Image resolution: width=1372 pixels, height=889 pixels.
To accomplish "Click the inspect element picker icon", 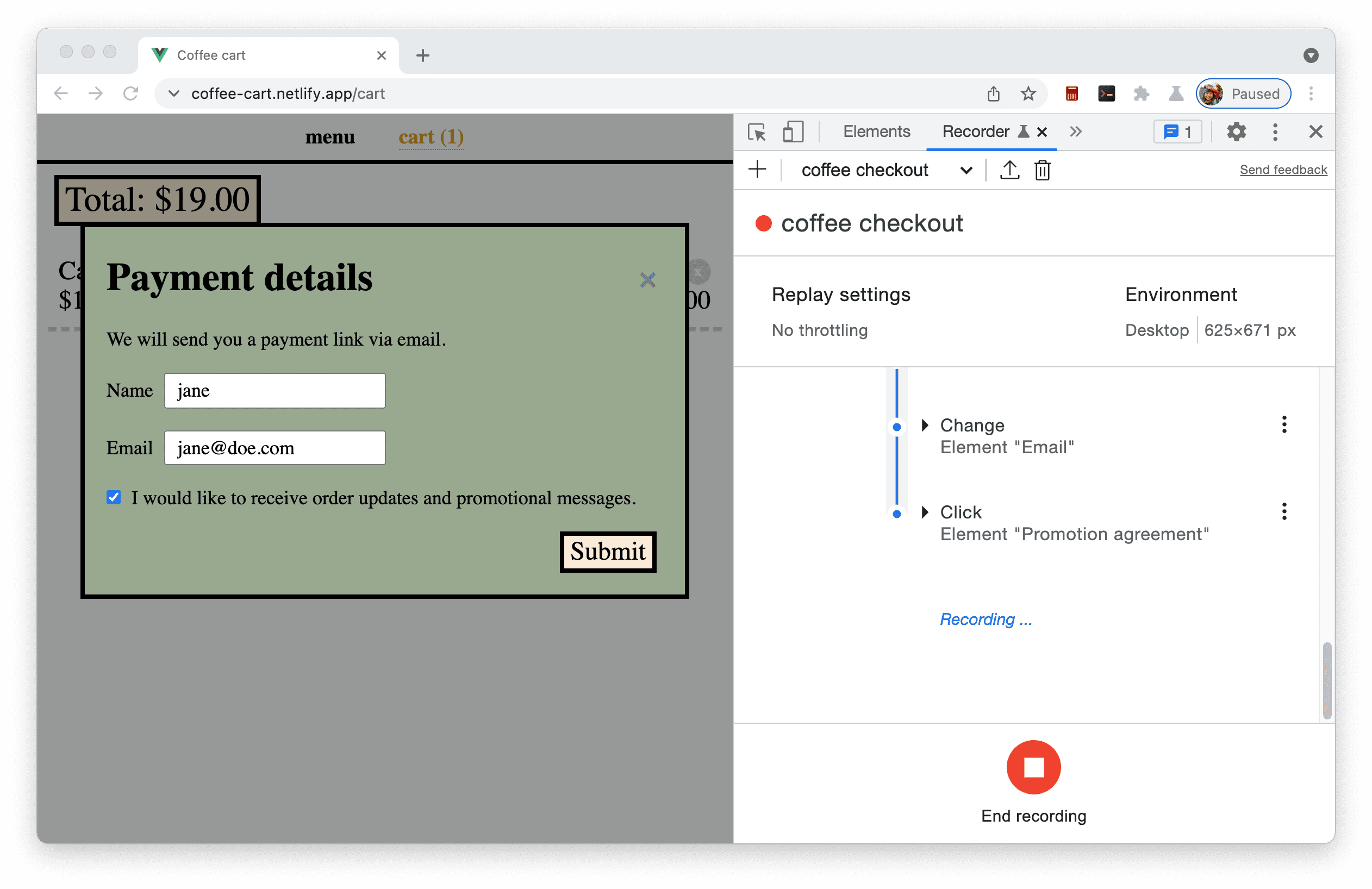I will click(757, 131).
